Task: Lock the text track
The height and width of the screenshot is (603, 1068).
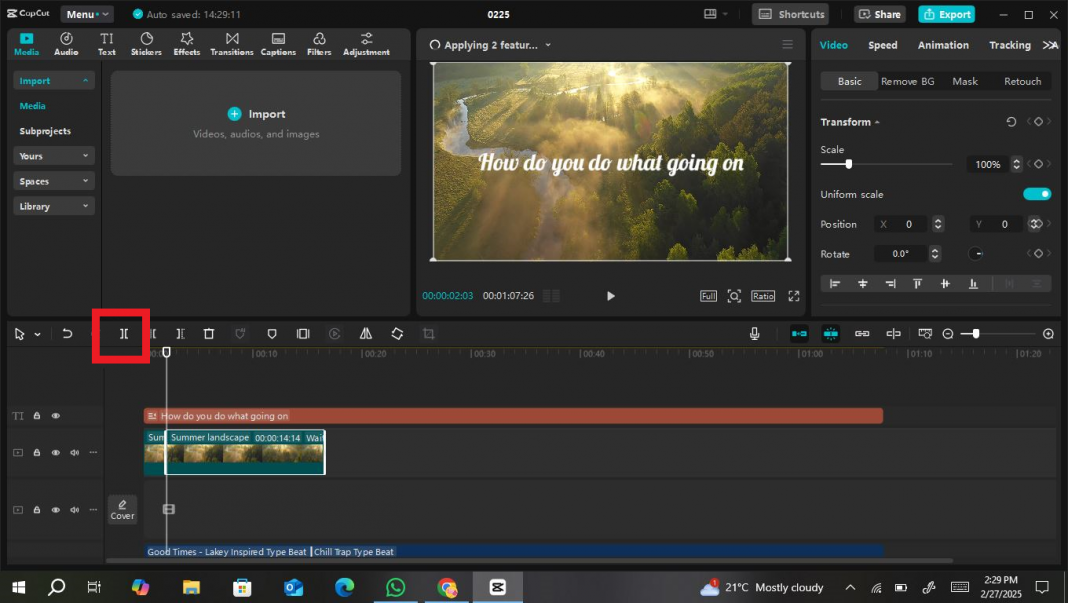Action: [36, 415]
